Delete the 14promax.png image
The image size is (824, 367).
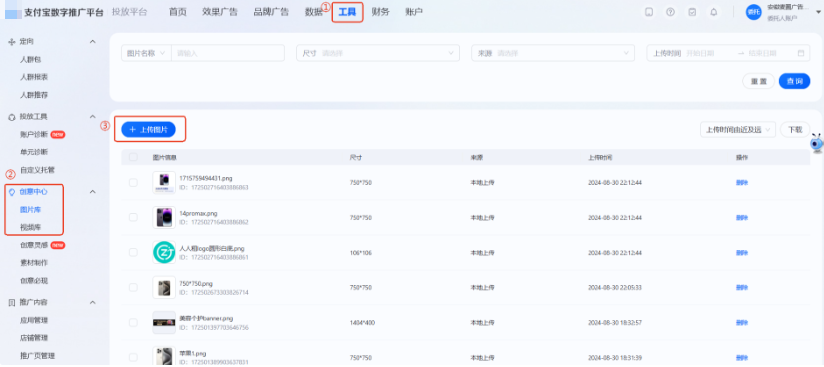(x=742, y=217)
